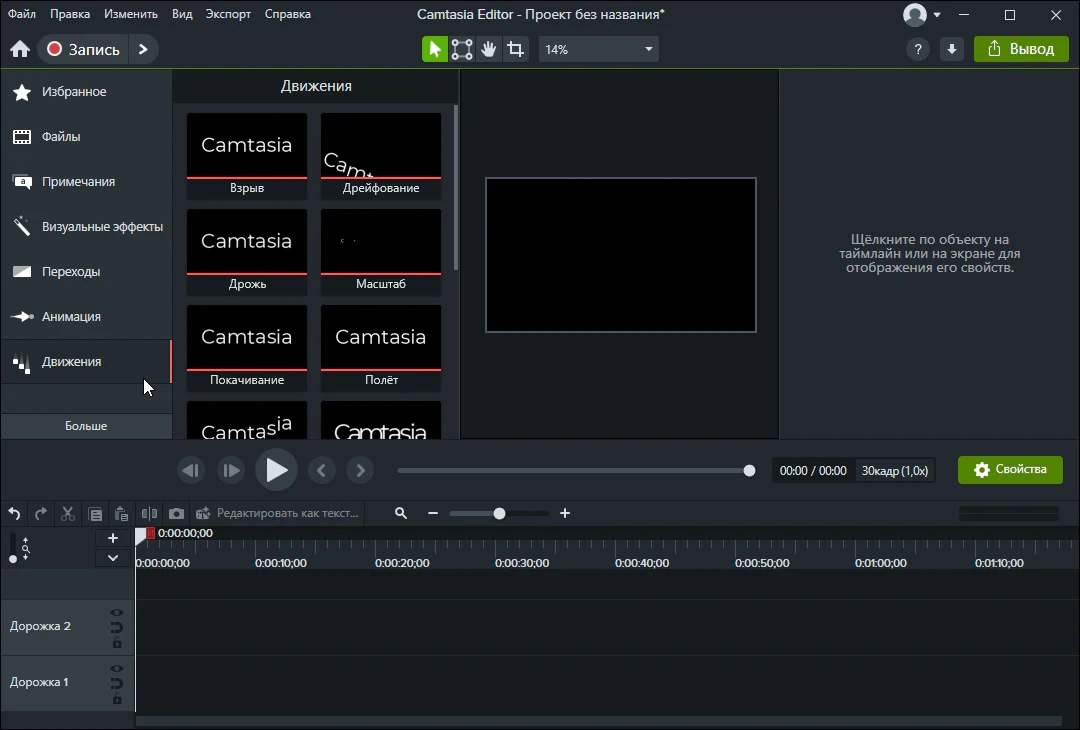Click the timeline zoom slider handle
This screenshot has height=730, width=1080.
(499, 513)
